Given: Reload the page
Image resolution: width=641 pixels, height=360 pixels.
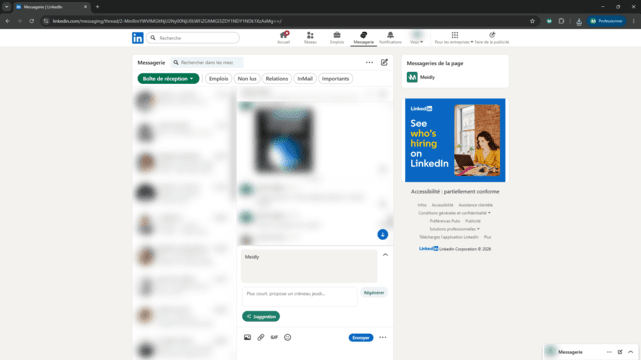Looking at the screenshot, I should pos(31,21).
